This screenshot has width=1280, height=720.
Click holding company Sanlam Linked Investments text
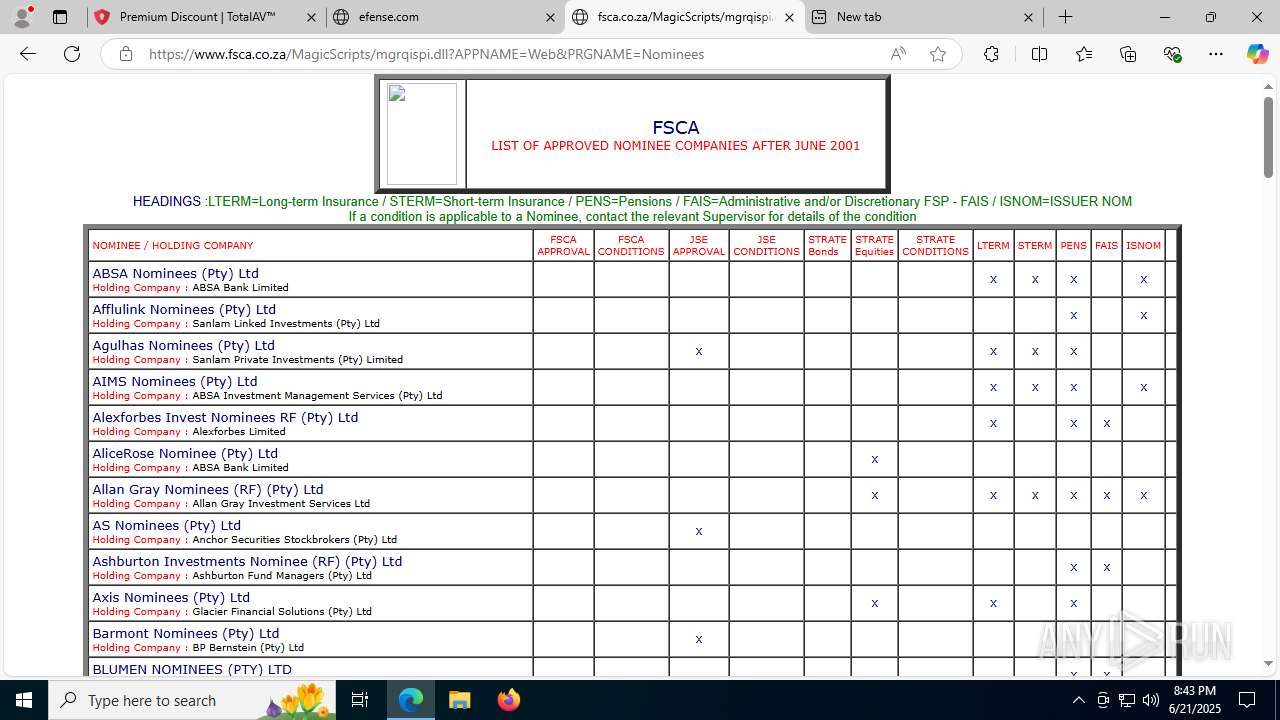[x=286, y=324]
